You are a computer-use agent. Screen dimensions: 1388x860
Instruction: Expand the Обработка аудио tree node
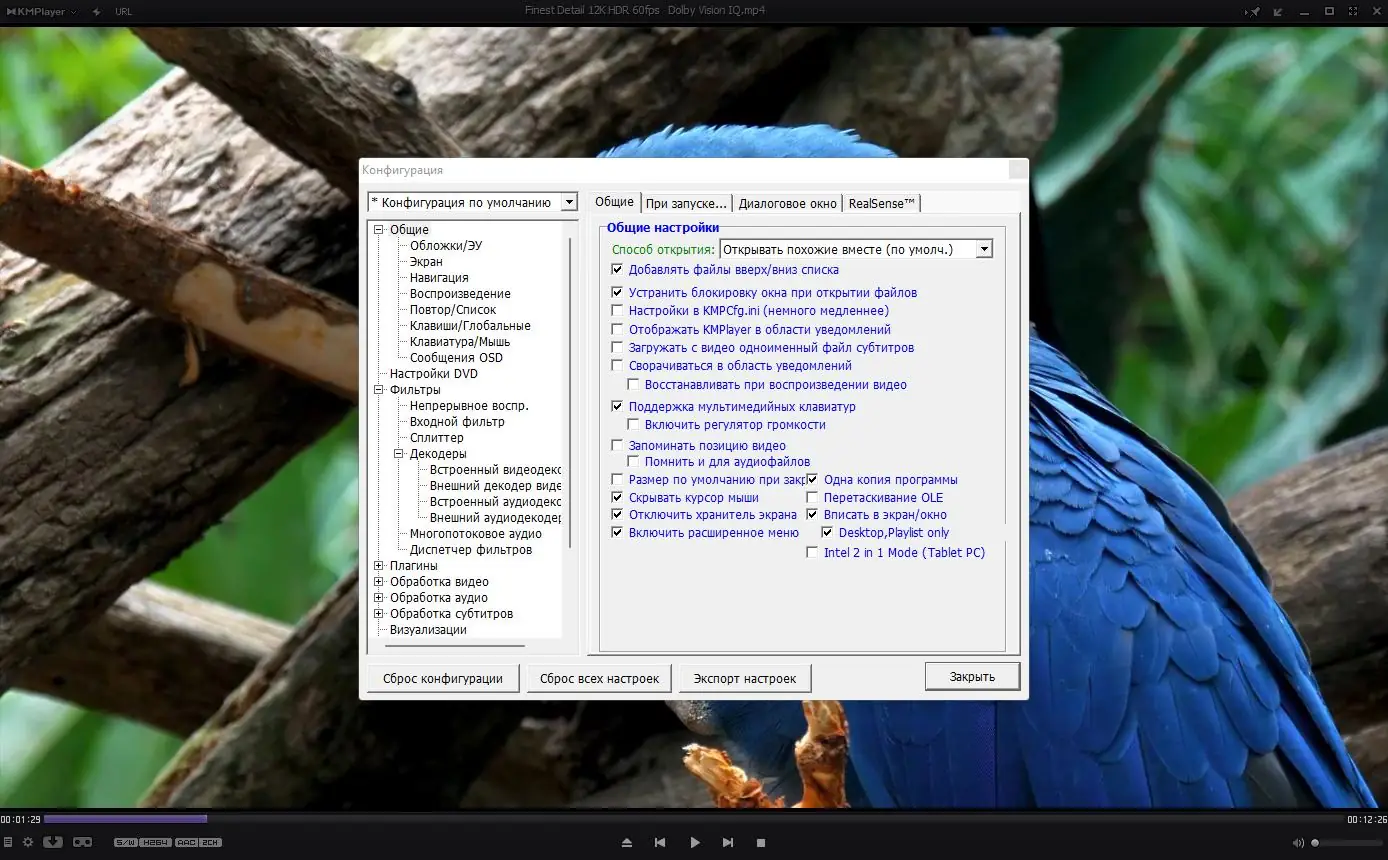pyautogui.click(x=379, y=598)
